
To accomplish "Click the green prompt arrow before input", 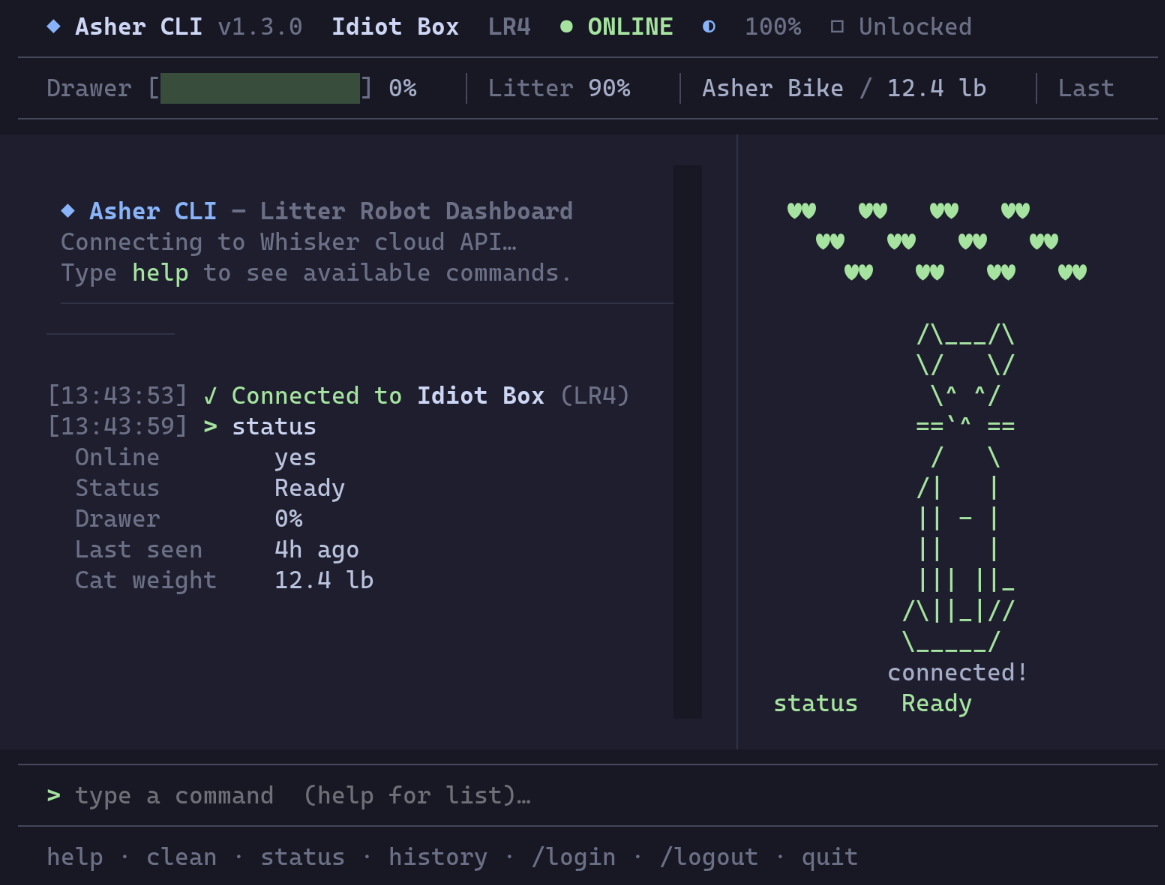I will click(53, 795).
